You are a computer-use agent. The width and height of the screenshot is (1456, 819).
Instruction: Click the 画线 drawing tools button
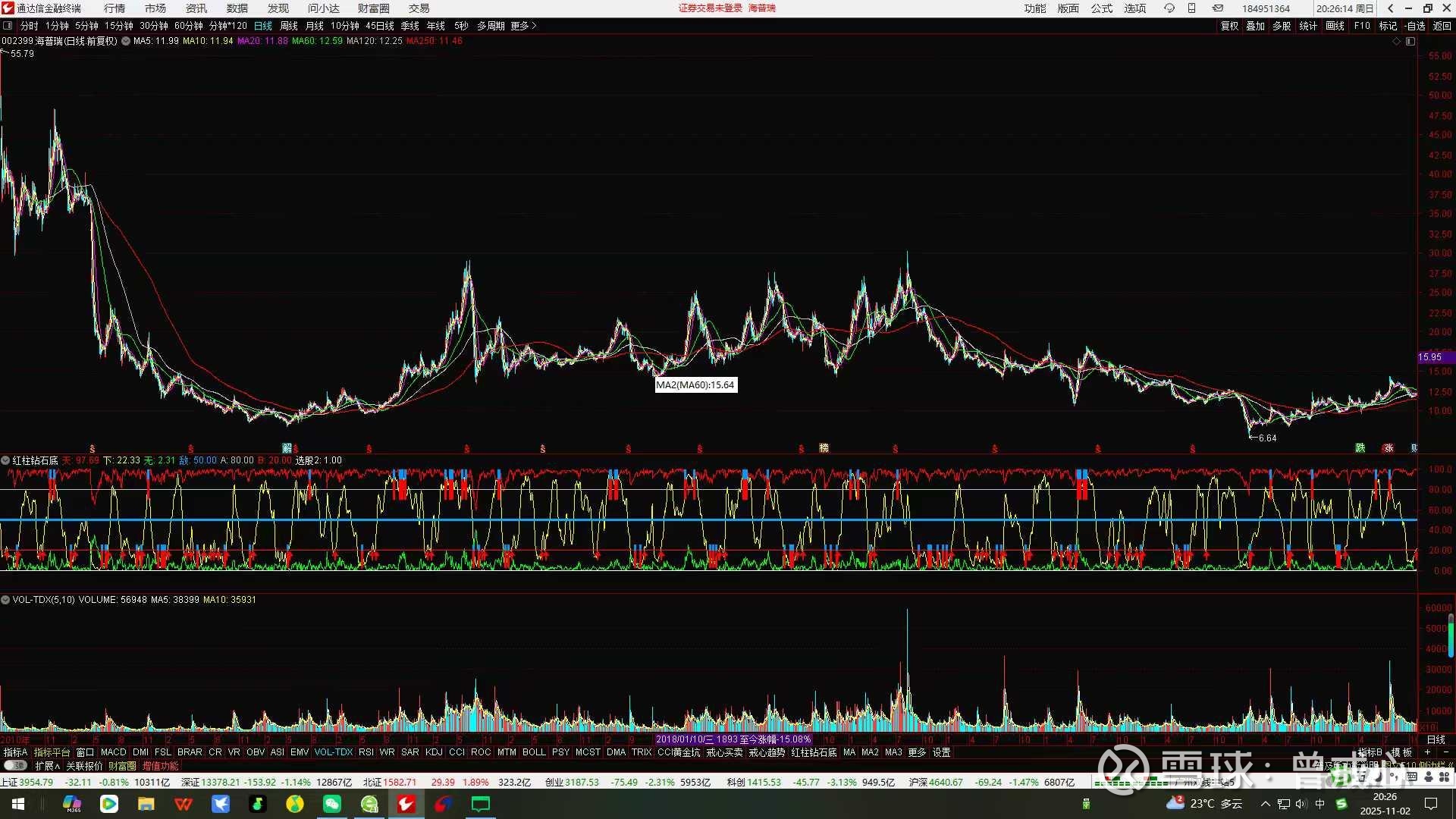1335,26
